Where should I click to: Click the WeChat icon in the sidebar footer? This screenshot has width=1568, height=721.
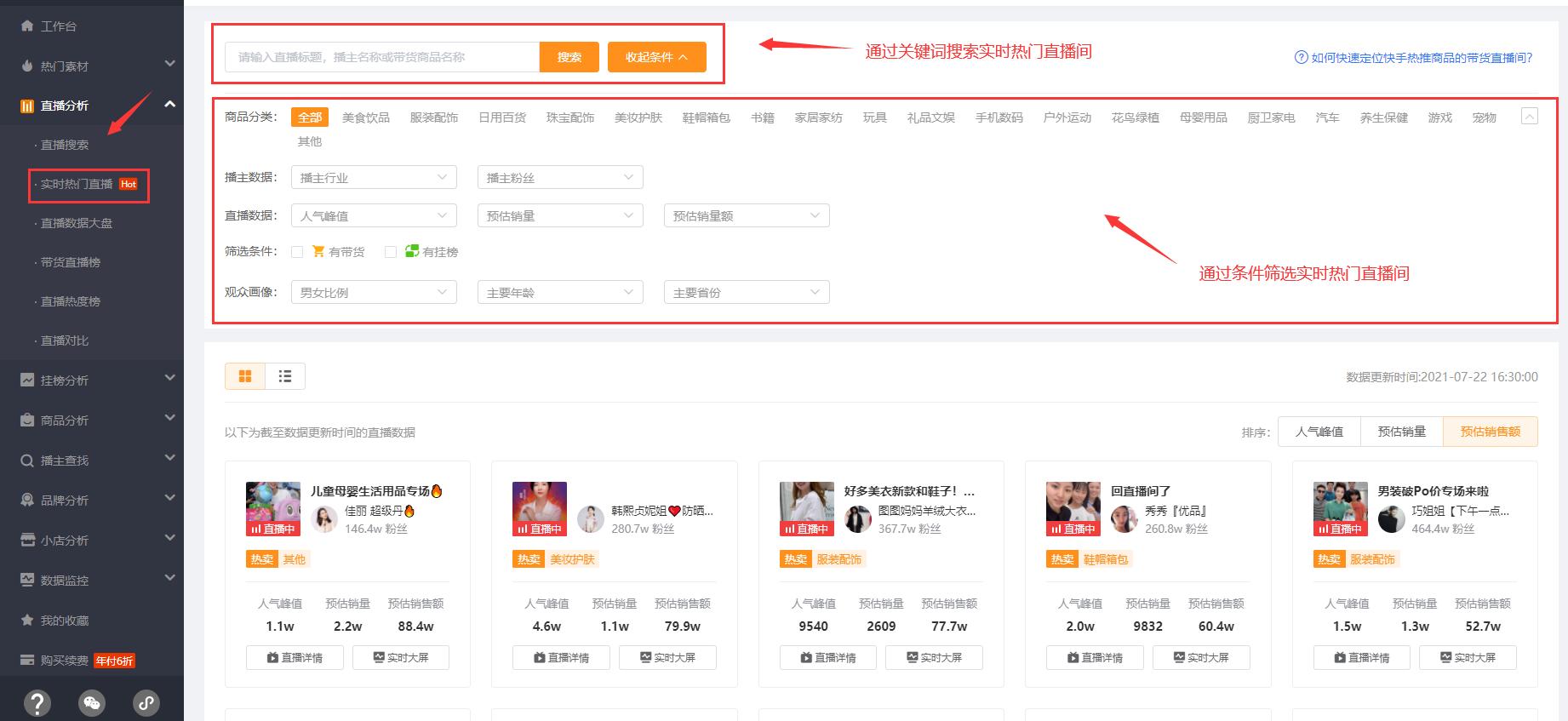(92, 702)
